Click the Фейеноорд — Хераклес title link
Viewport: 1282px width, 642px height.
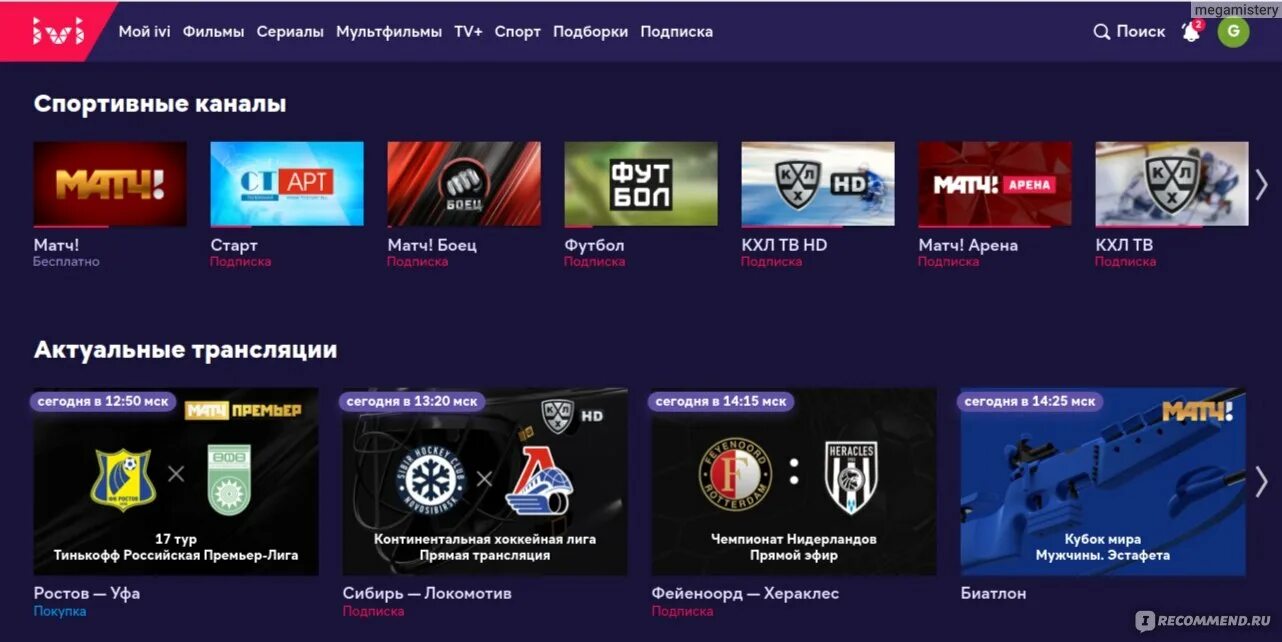coord(745,593)
